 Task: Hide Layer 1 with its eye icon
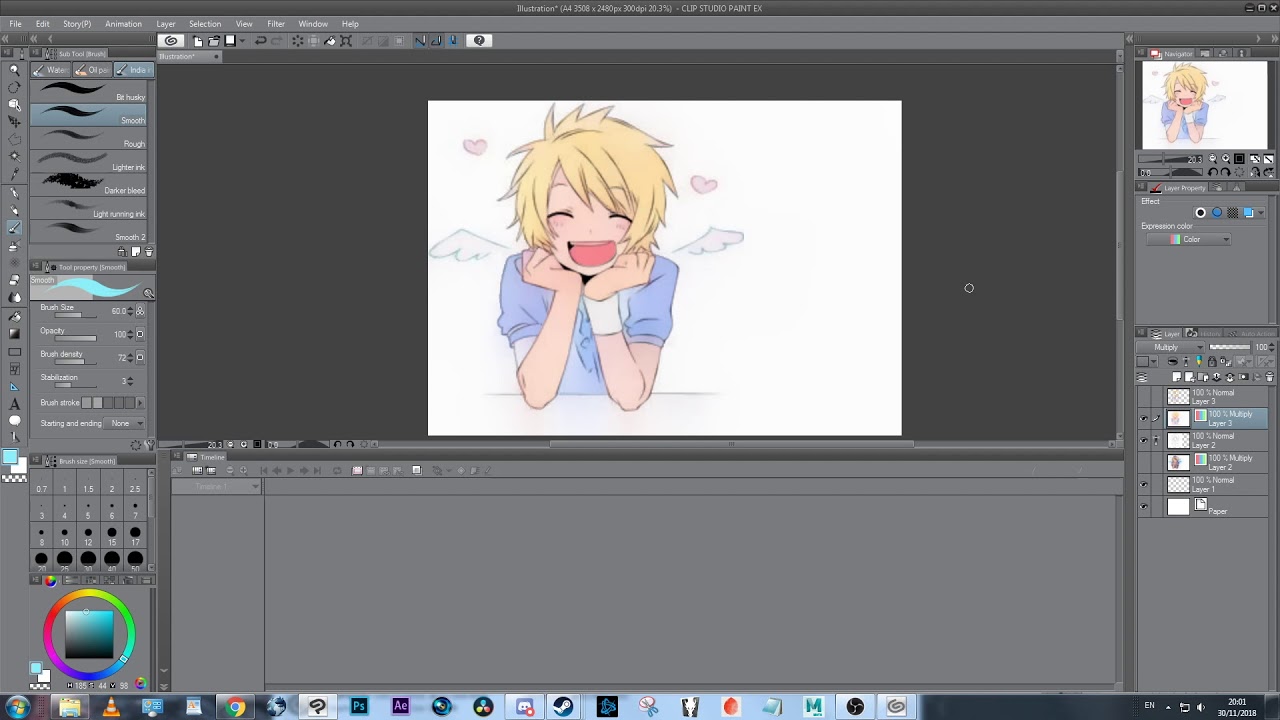tap(1144, 484)
